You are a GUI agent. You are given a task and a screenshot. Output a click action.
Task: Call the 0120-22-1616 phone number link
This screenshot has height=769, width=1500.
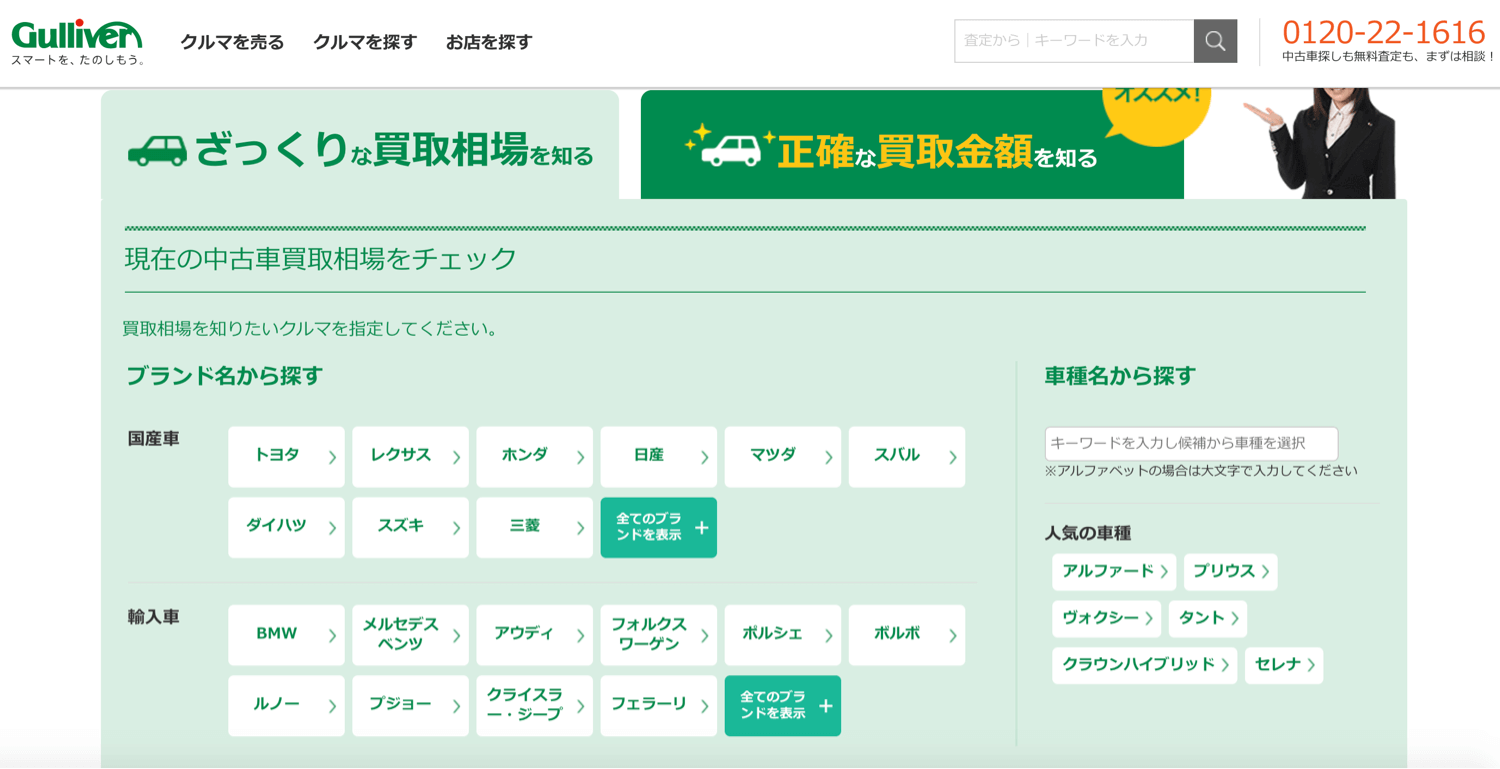[1384, 32]
